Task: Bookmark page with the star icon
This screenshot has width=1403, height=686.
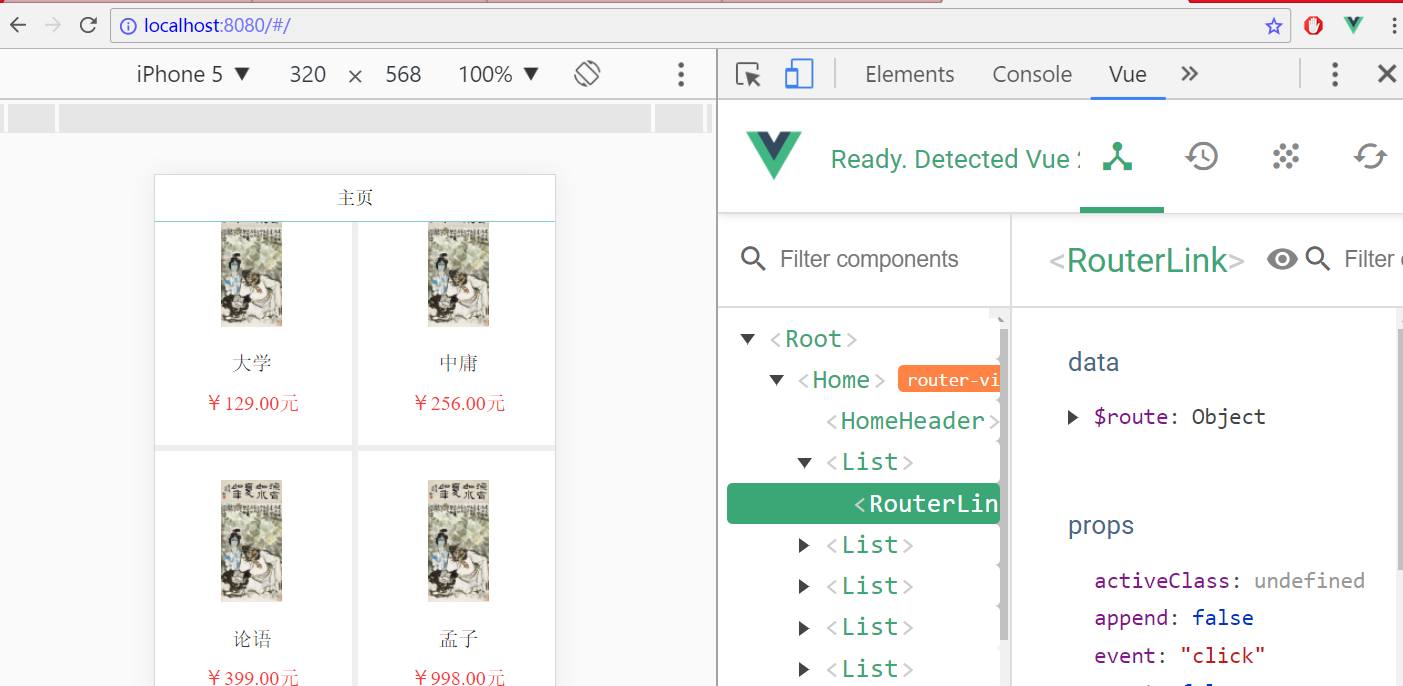Action: (1273, 26)
